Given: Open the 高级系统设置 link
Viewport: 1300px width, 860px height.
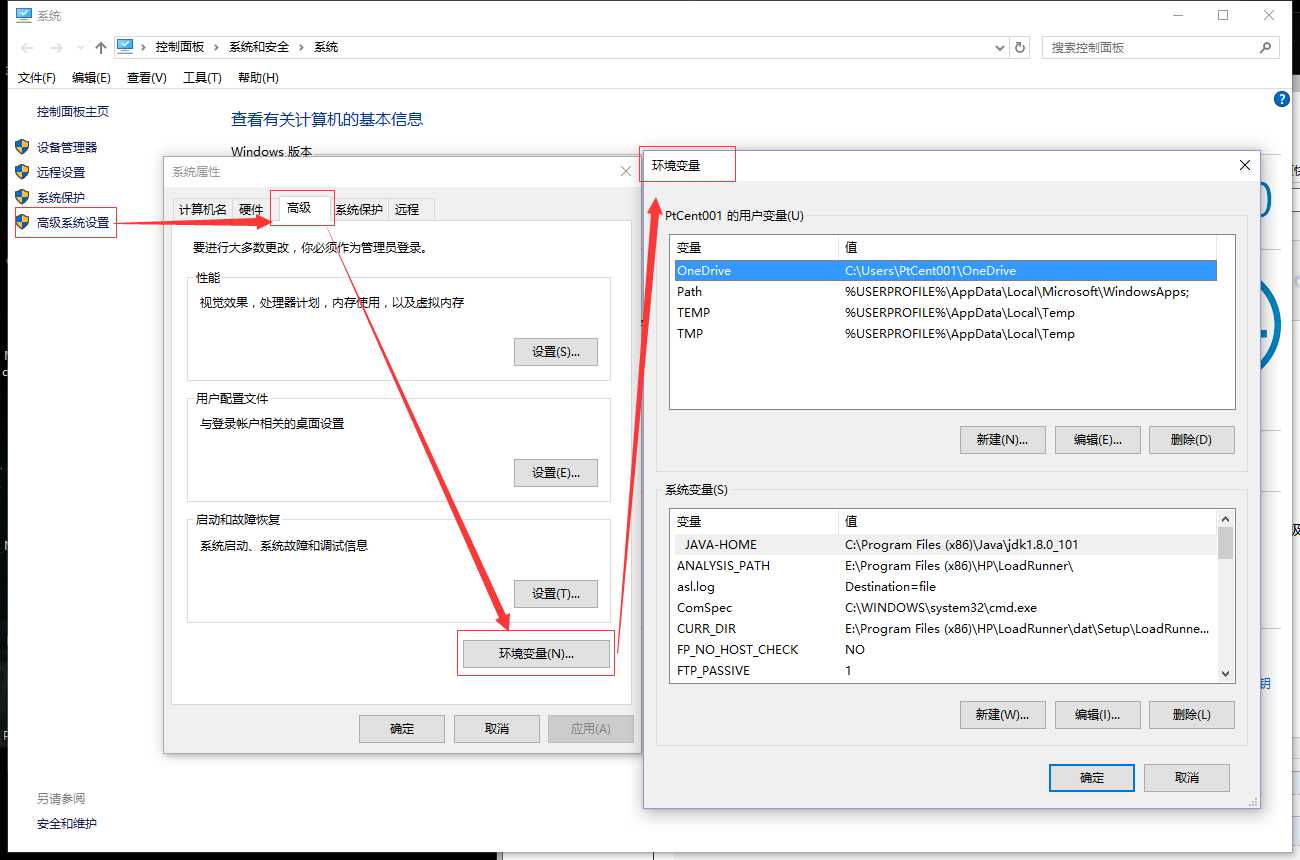Looking at the screenshot, I should point(73,223).
